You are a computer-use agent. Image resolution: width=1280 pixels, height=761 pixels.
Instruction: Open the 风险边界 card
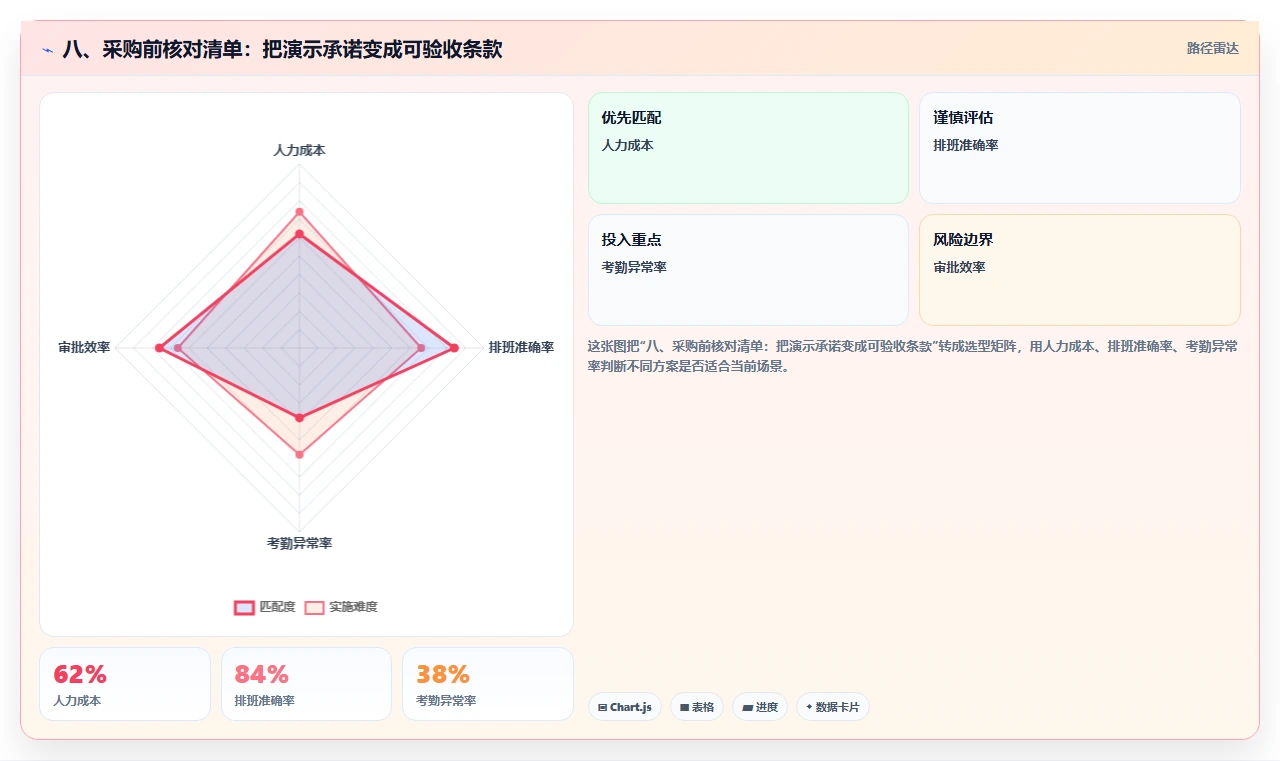[x=1080, y=270]
